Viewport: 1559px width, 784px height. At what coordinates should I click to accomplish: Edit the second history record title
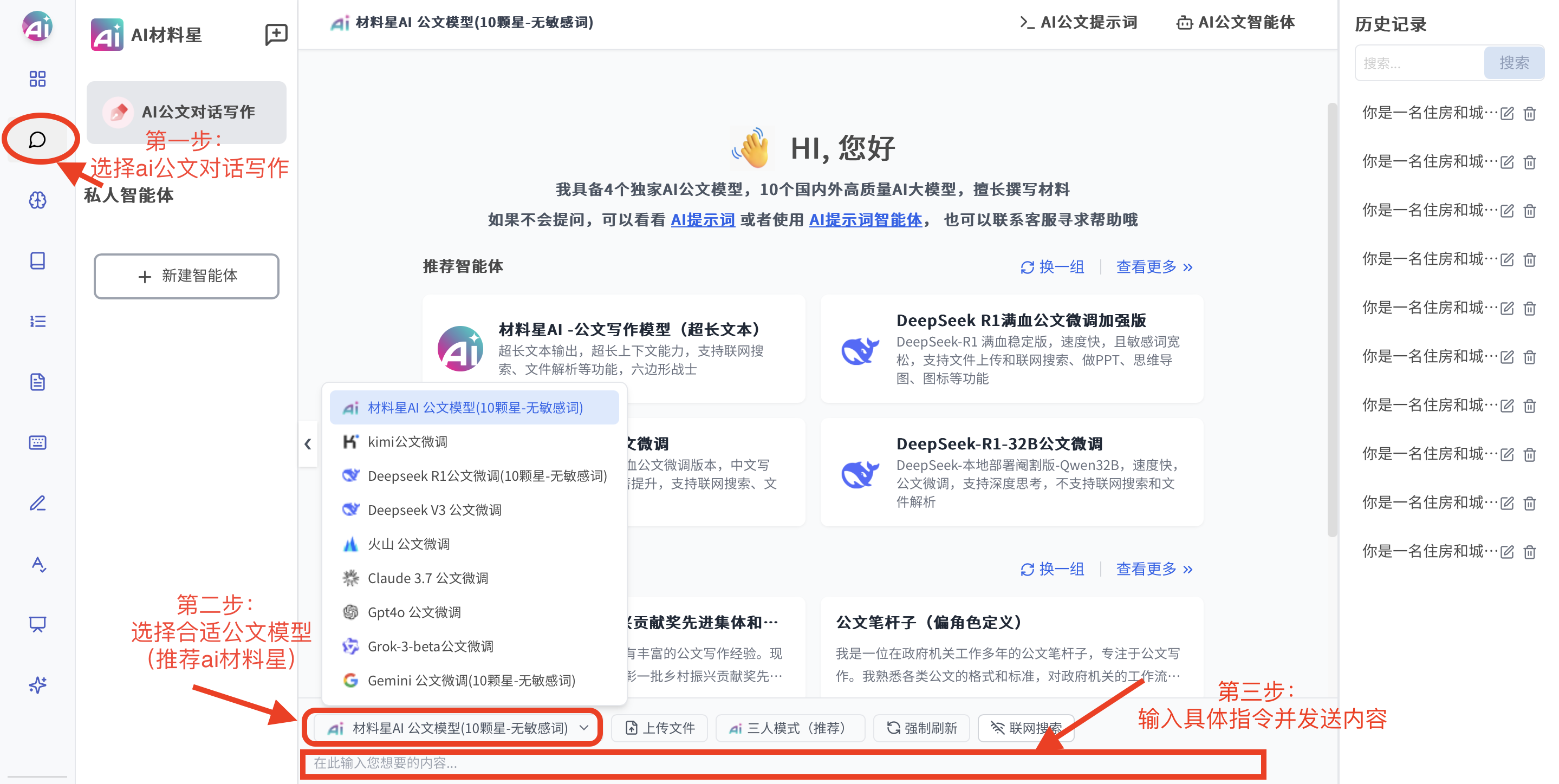(x=1507, y=162)
